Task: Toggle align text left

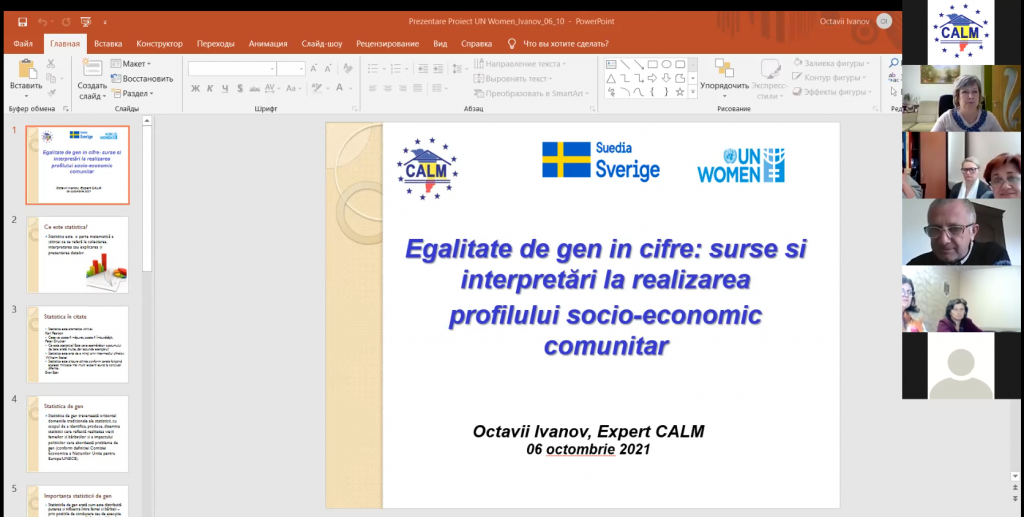Action: click(373, 88)
